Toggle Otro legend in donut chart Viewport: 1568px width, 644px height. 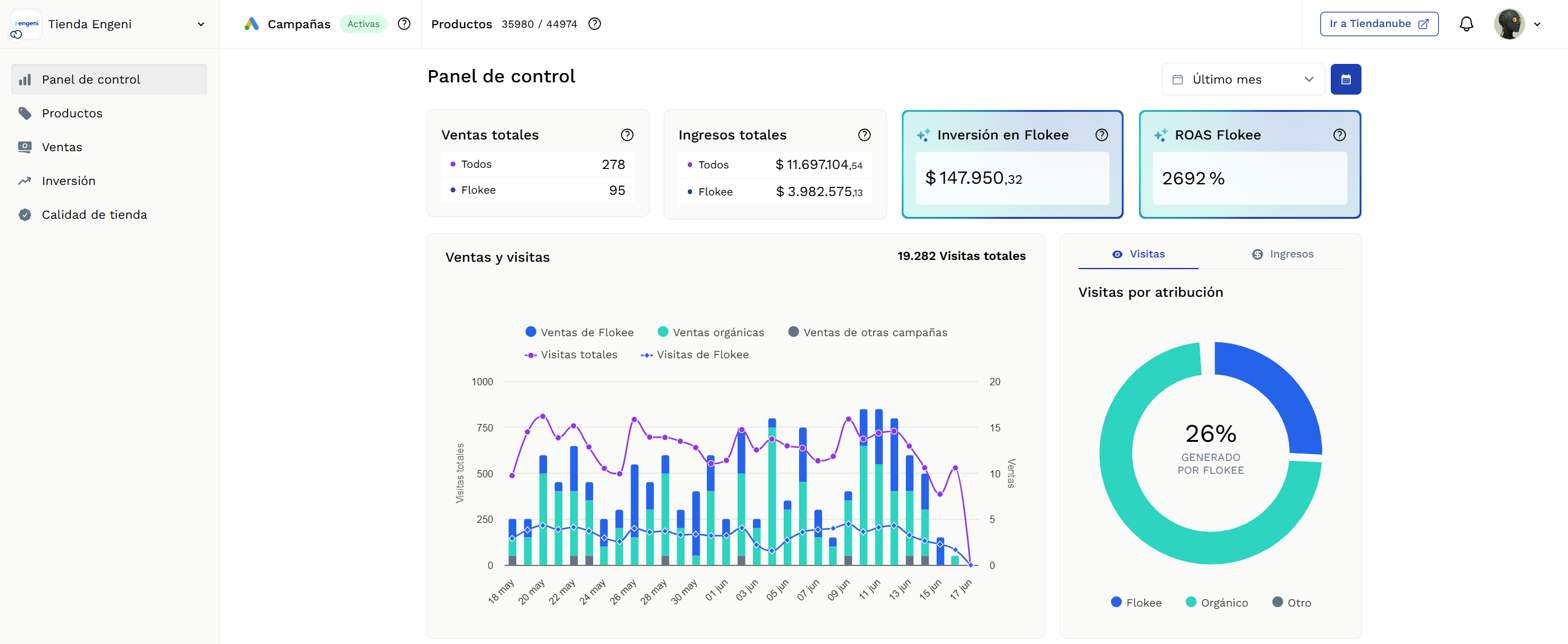click(1291, 603)
